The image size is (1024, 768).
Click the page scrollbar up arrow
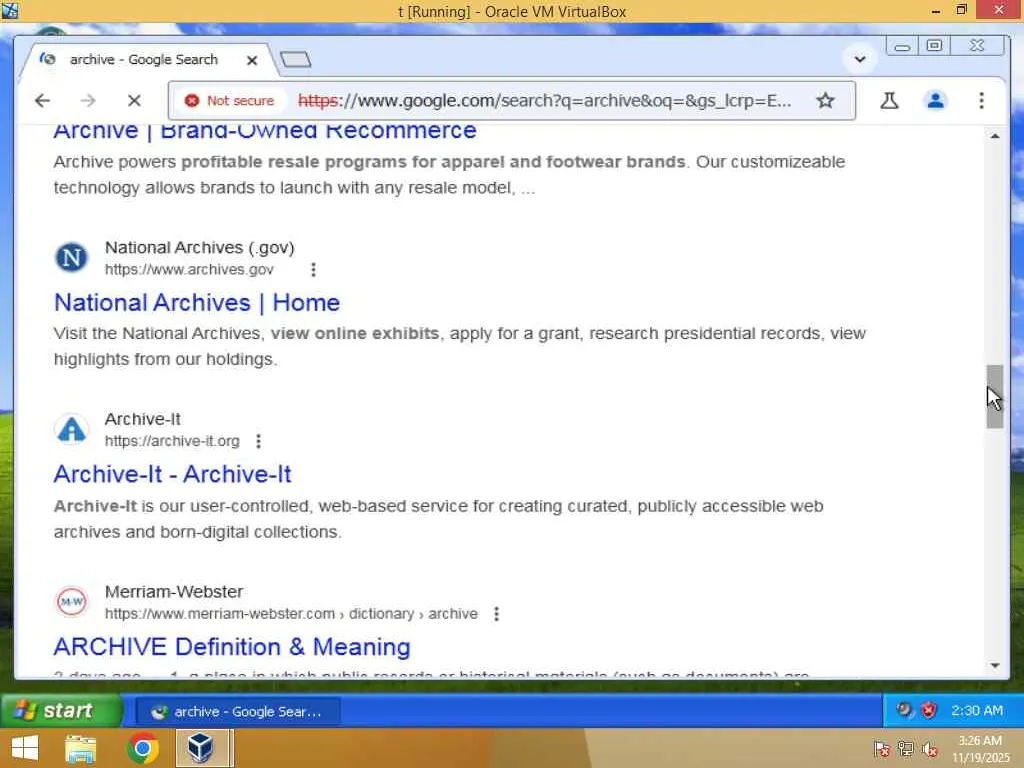coord(995,136)
